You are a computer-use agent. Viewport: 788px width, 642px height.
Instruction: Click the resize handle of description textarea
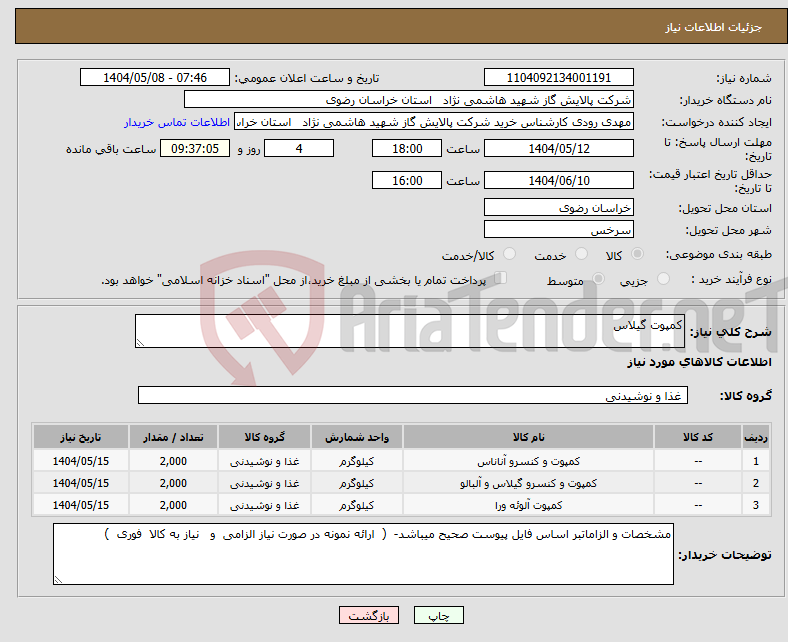click(140, 343)
